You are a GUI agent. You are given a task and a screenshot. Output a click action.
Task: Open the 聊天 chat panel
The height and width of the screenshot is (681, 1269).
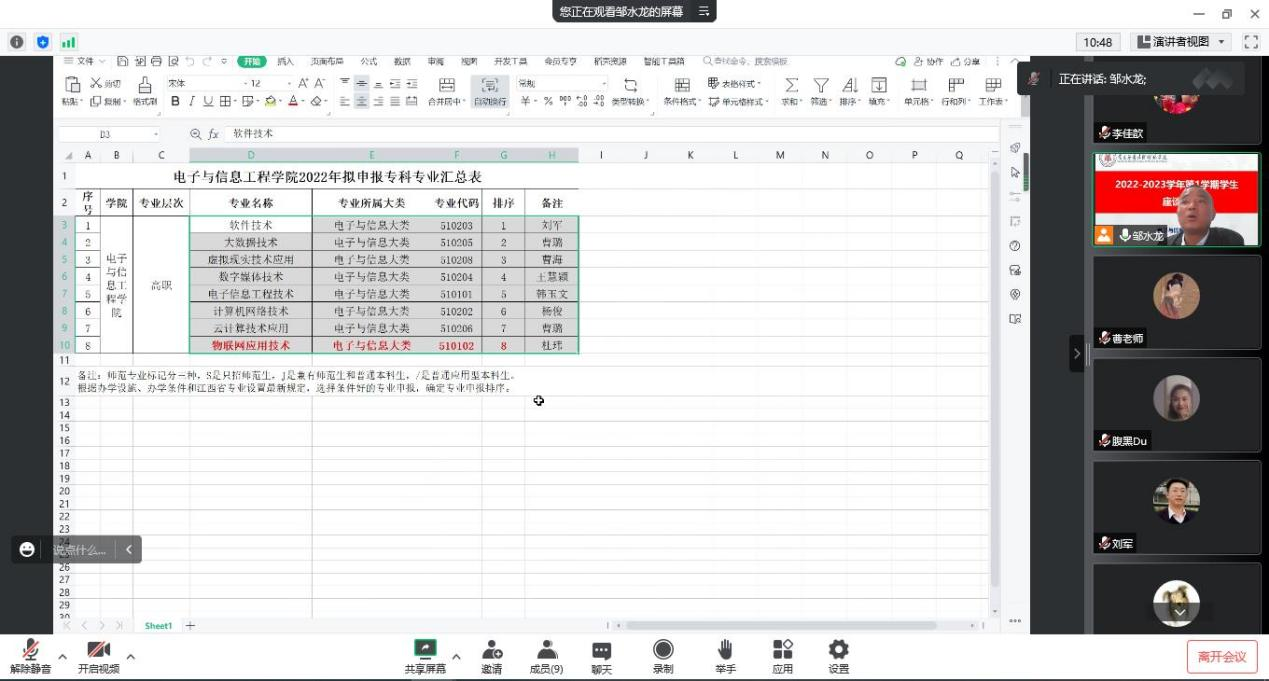pyautogui.click(x=601, y=650)
